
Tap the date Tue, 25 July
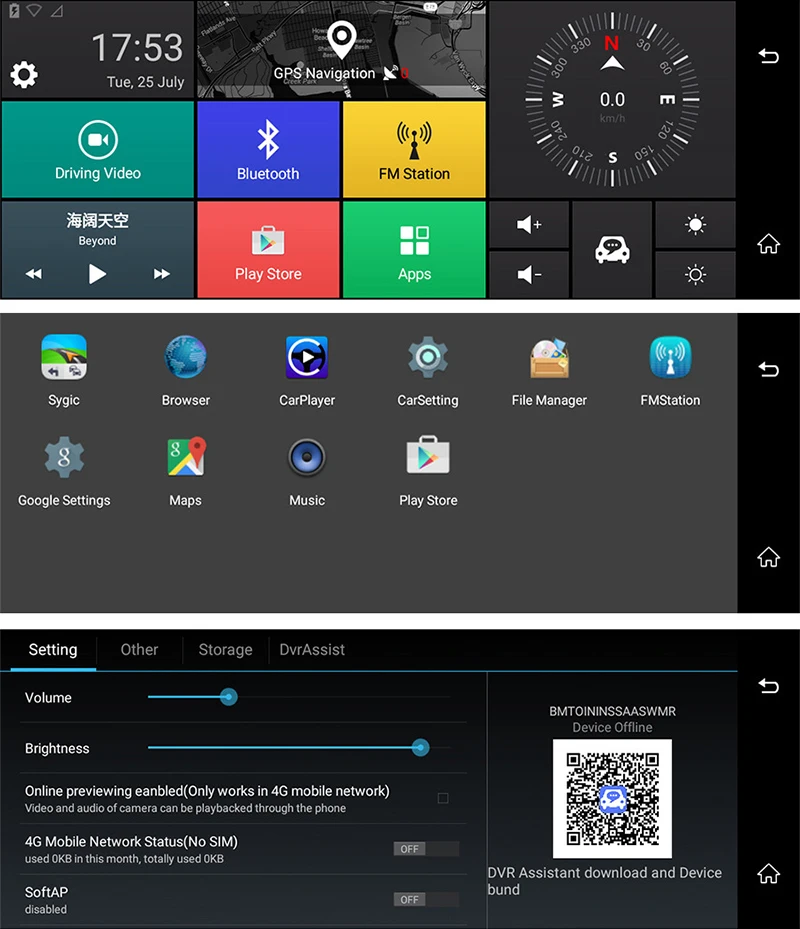145,82
